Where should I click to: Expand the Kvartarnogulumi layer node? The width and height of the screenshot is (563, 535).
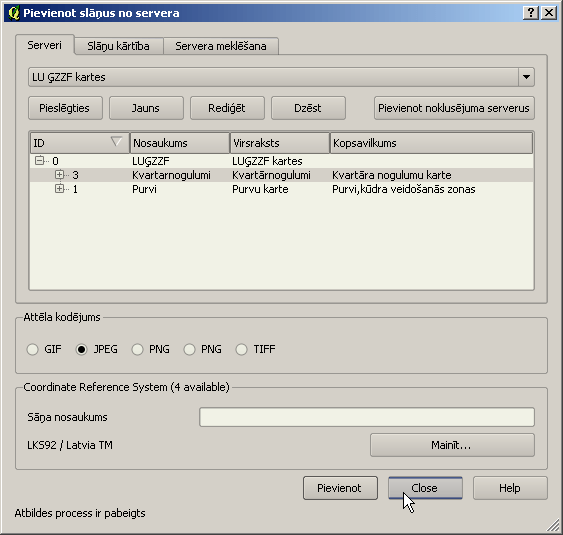click(59, 175)
